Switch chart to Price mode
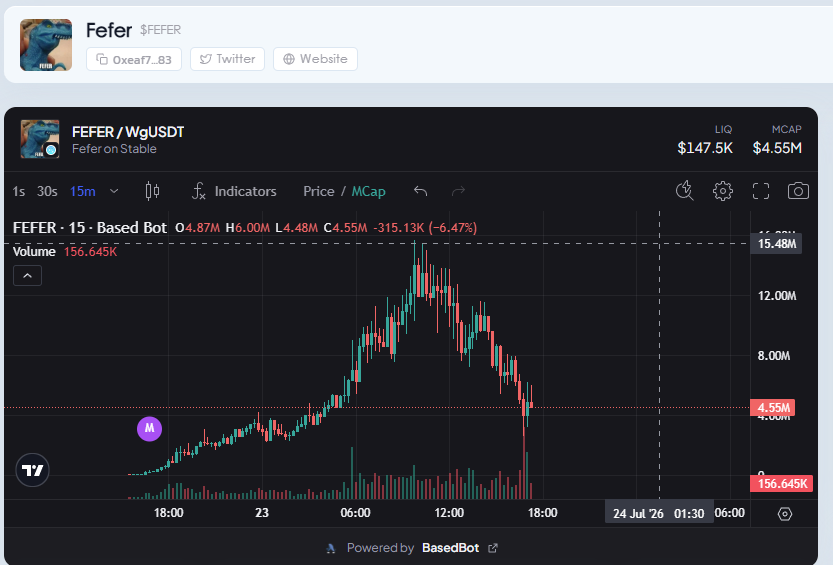 pos(319,191)
